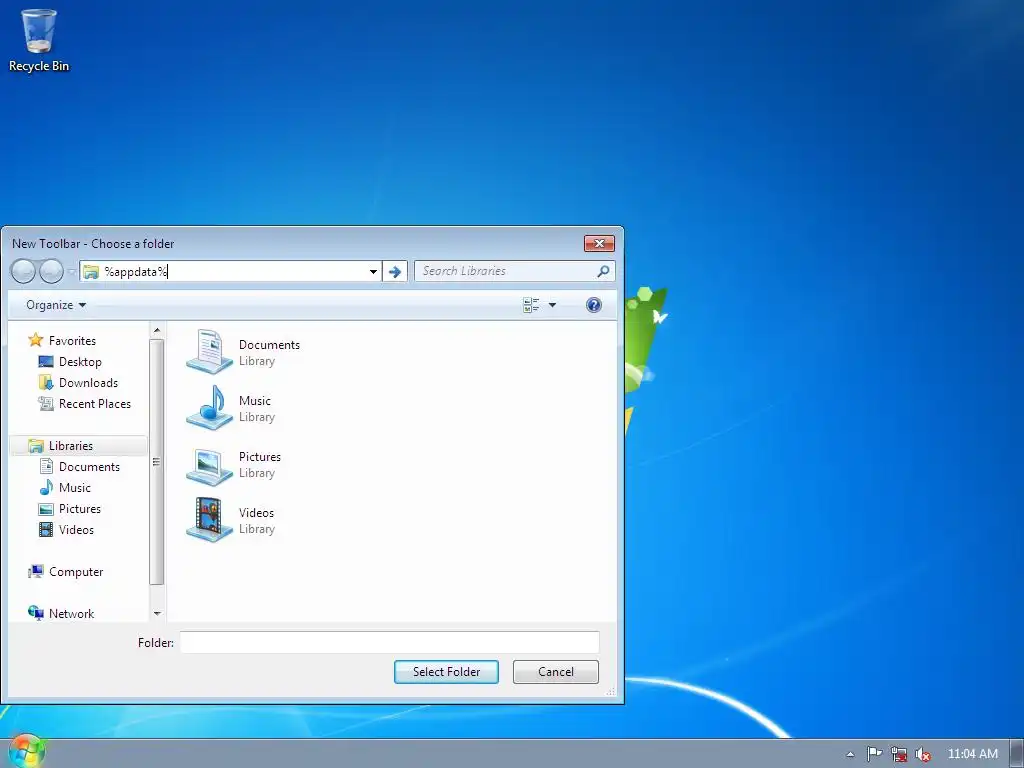
Task: Click the Downloads folder icon in sidebar
Action: 46,383
